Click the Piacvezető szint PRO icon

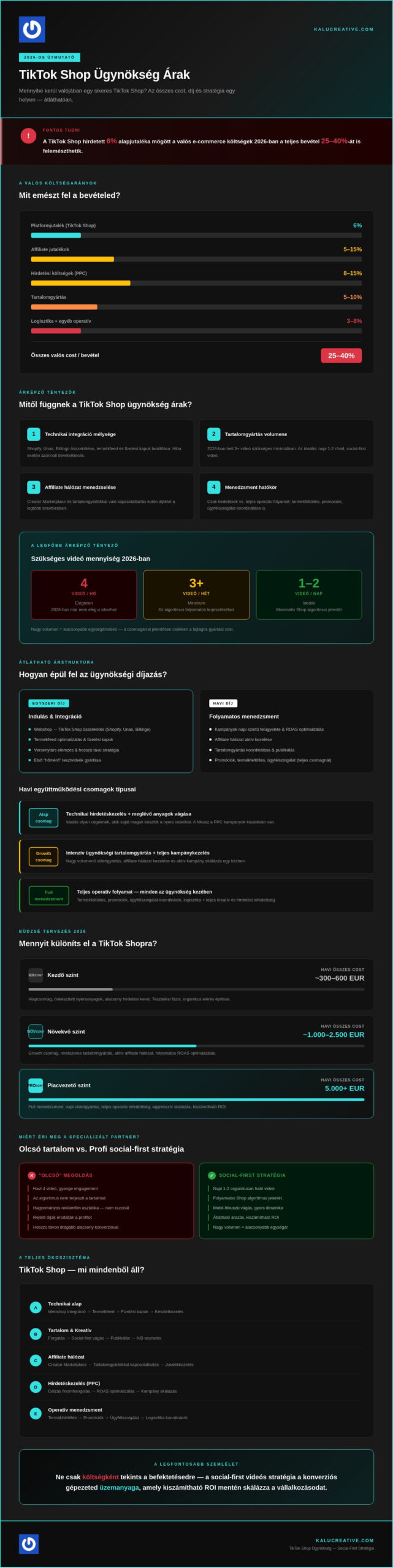coord(36,1085)
